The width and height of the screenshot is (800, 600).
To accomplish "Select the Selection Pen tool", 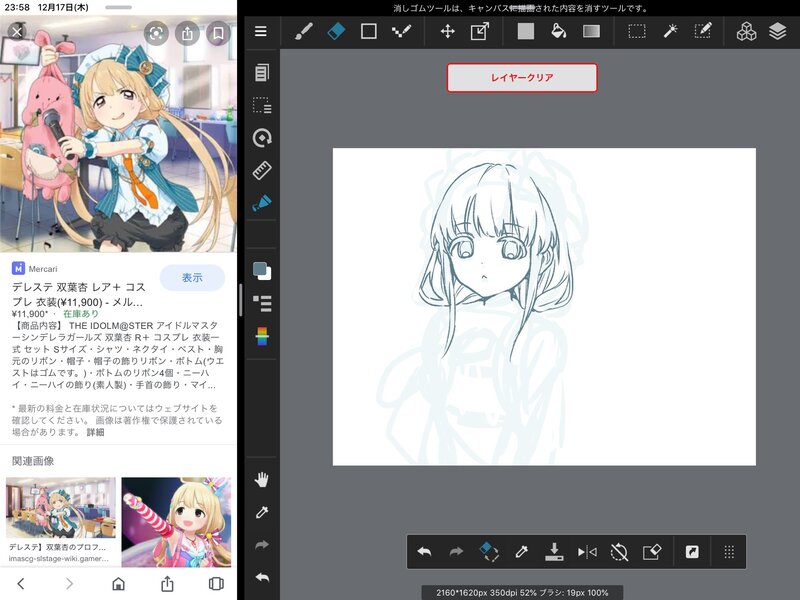I will [703, 31].
